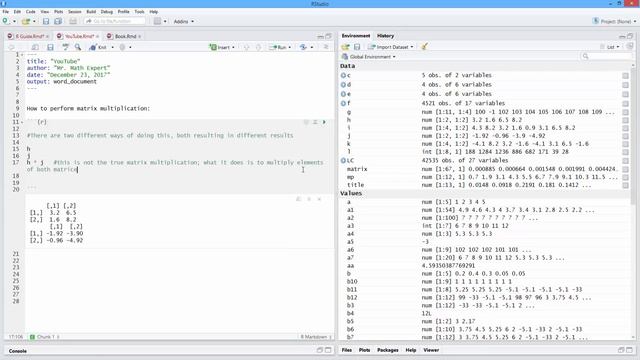This screenshot has width=640, height=360.
Task: Open List view mode dropdown
Action: pyautogui.click(x=610, y=47)
